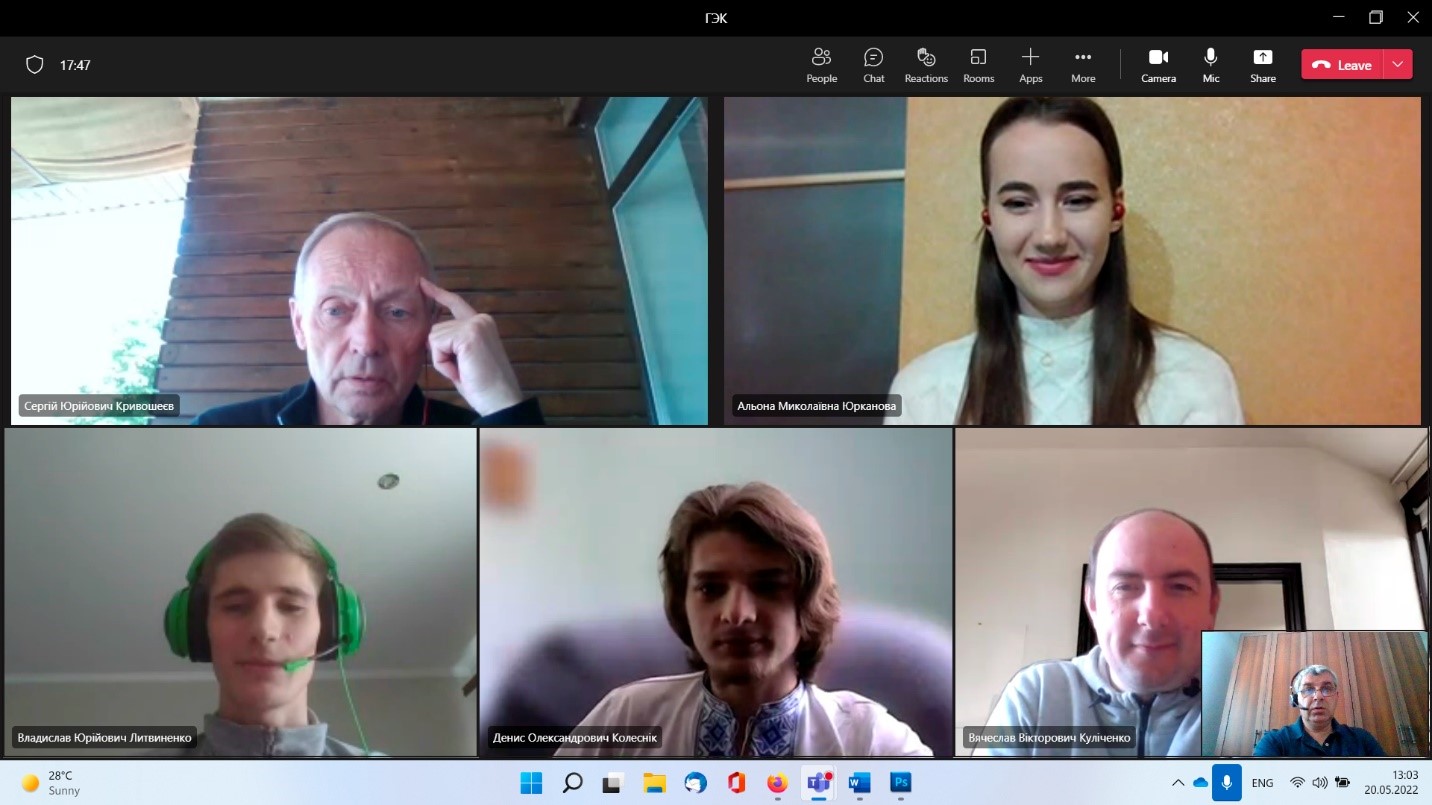Add Apps to the meeting
The height and width of the screenshot is (805, 1432).
(1030, 65)
